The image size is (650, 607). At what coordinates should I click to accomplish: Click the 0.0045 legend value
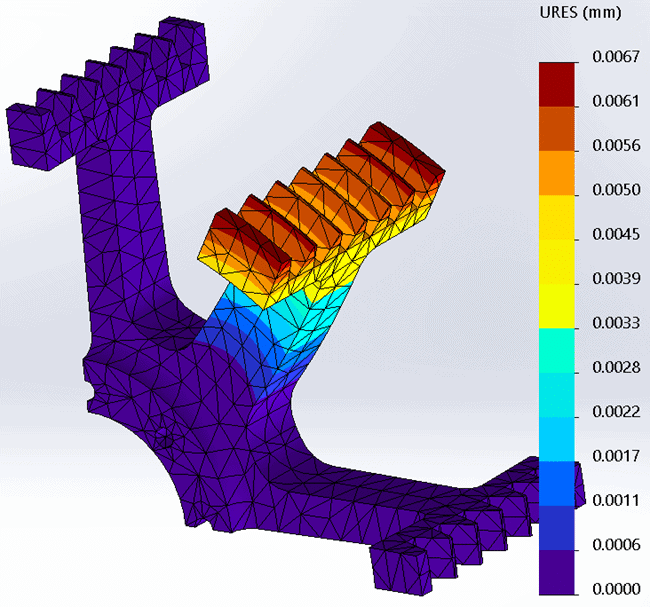tap(616, 234)
